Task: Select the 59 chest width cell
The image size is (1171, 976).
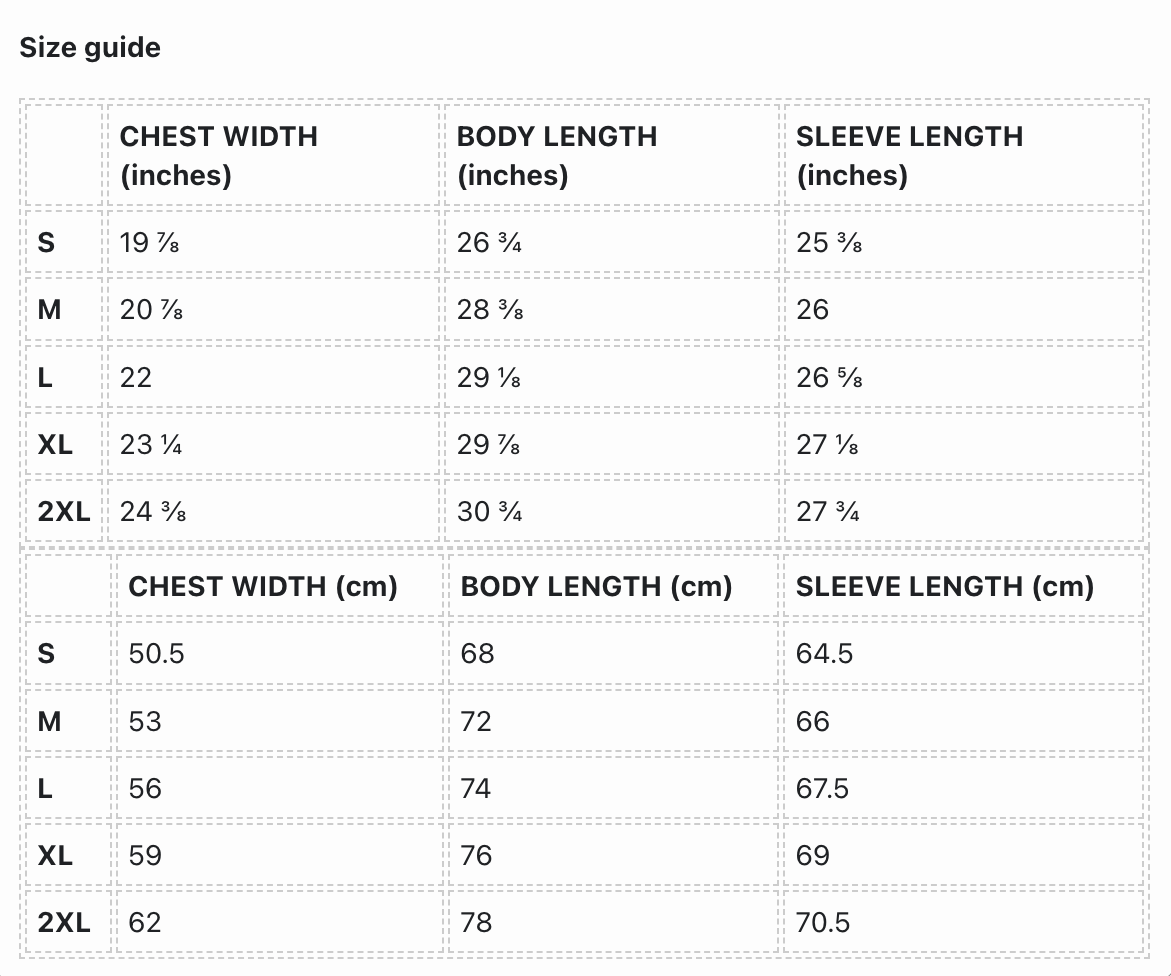Action: [x=145, y=856]
